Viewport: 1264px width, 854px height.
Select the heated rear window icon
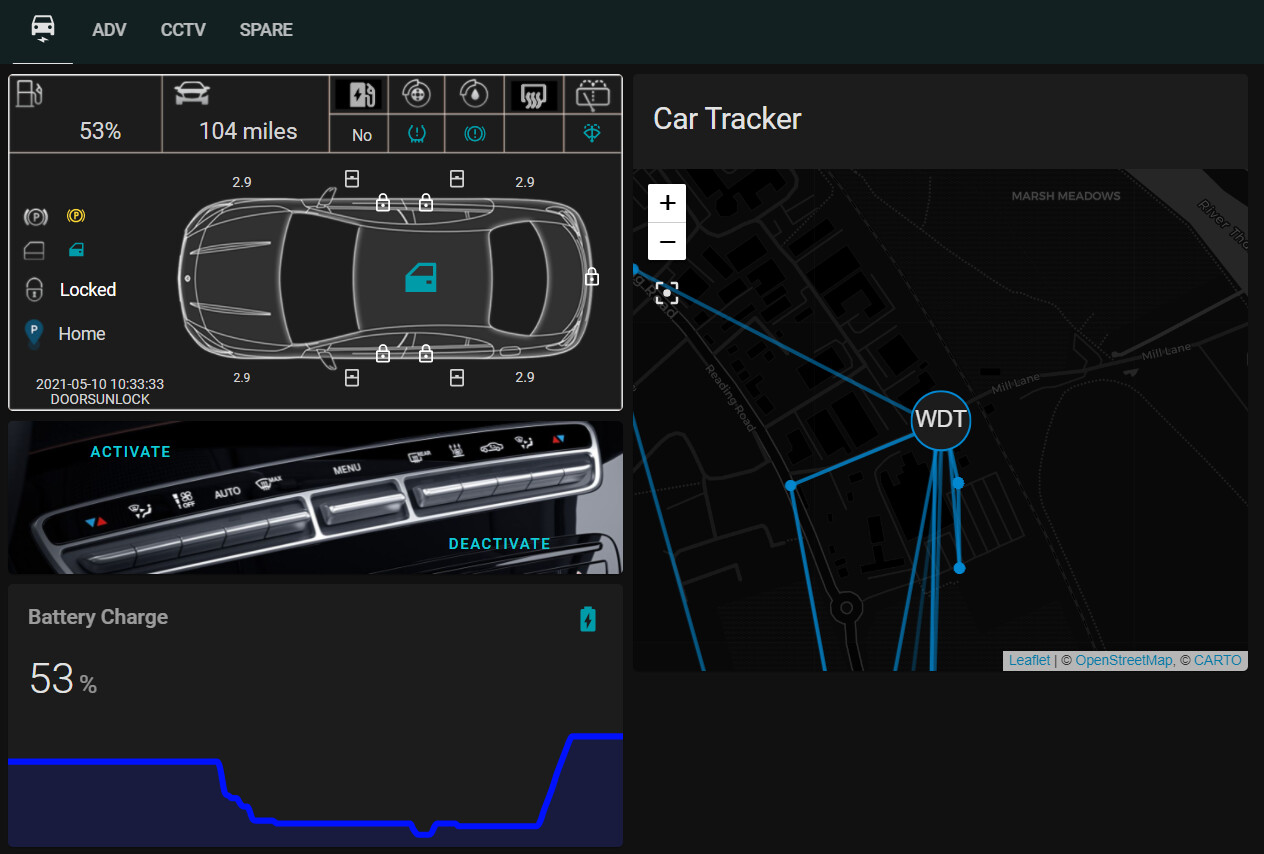[534, 95]
